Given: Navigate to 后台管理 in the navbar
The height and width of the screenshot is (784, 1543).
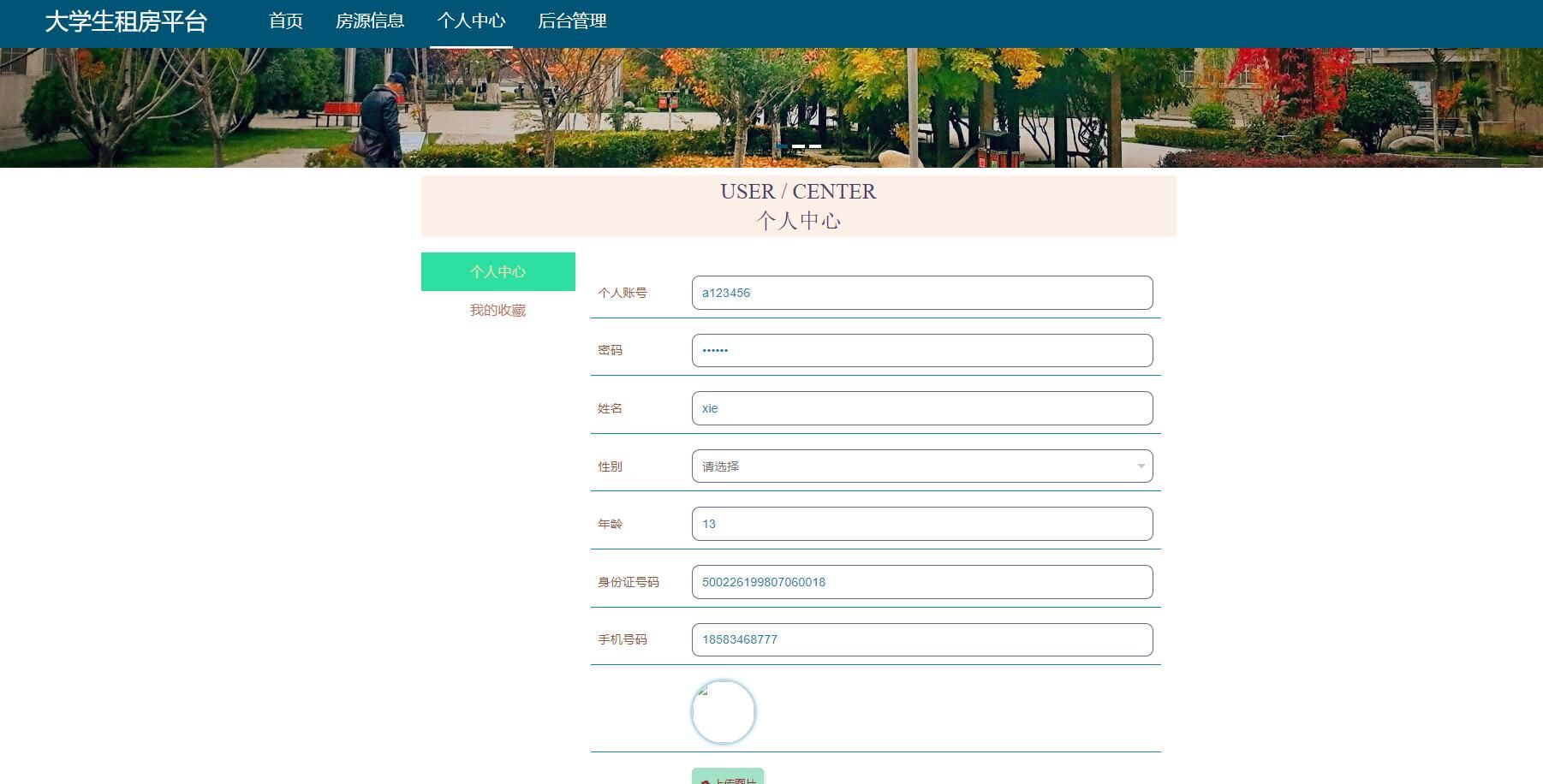Looking at the screenshot, I should pyautogui.click(x=573, y=21).
